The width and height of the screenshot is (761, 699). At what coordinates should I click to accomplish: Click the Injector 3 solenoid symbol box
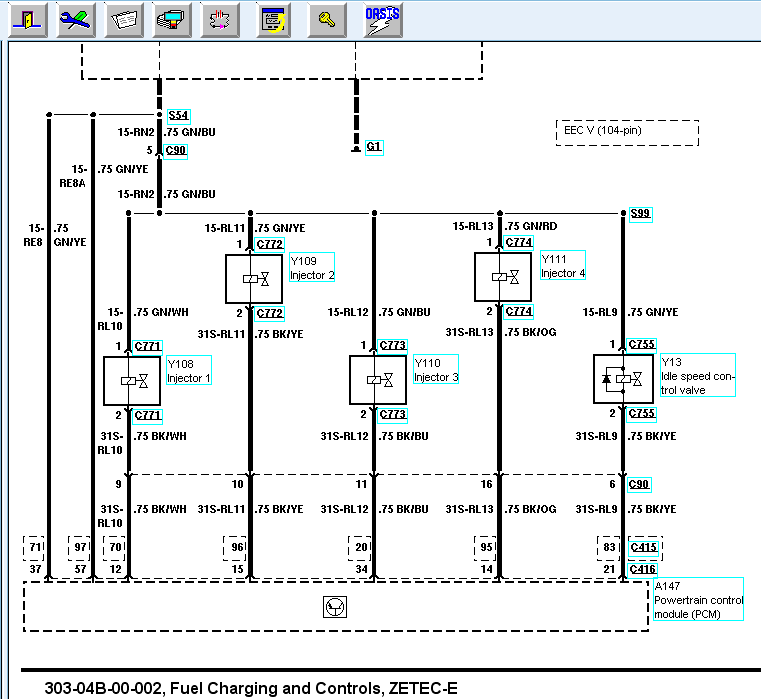pos(378,380)
